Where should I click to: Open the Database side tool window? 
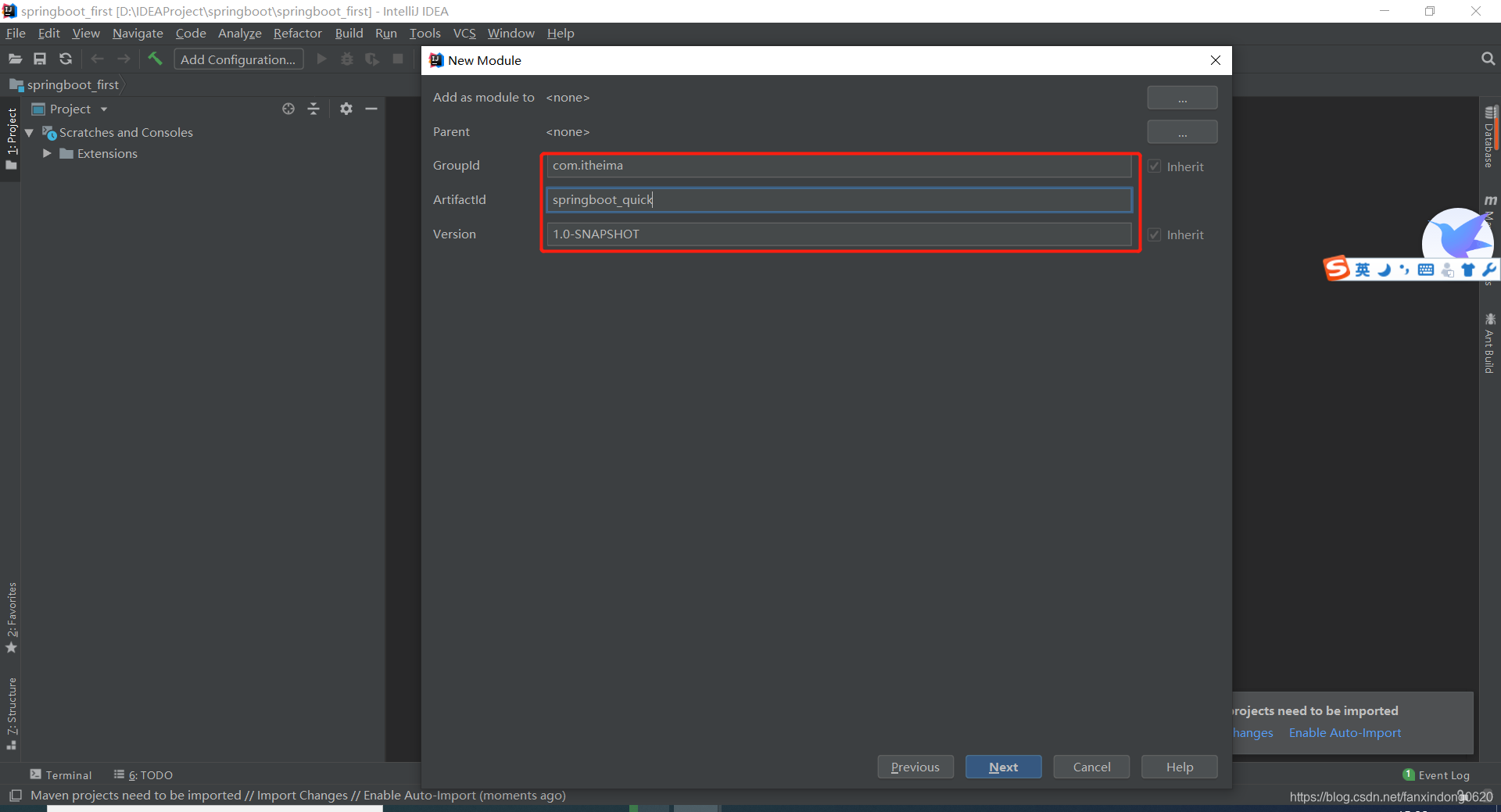pyautogui.click(x=1490, y=137)
